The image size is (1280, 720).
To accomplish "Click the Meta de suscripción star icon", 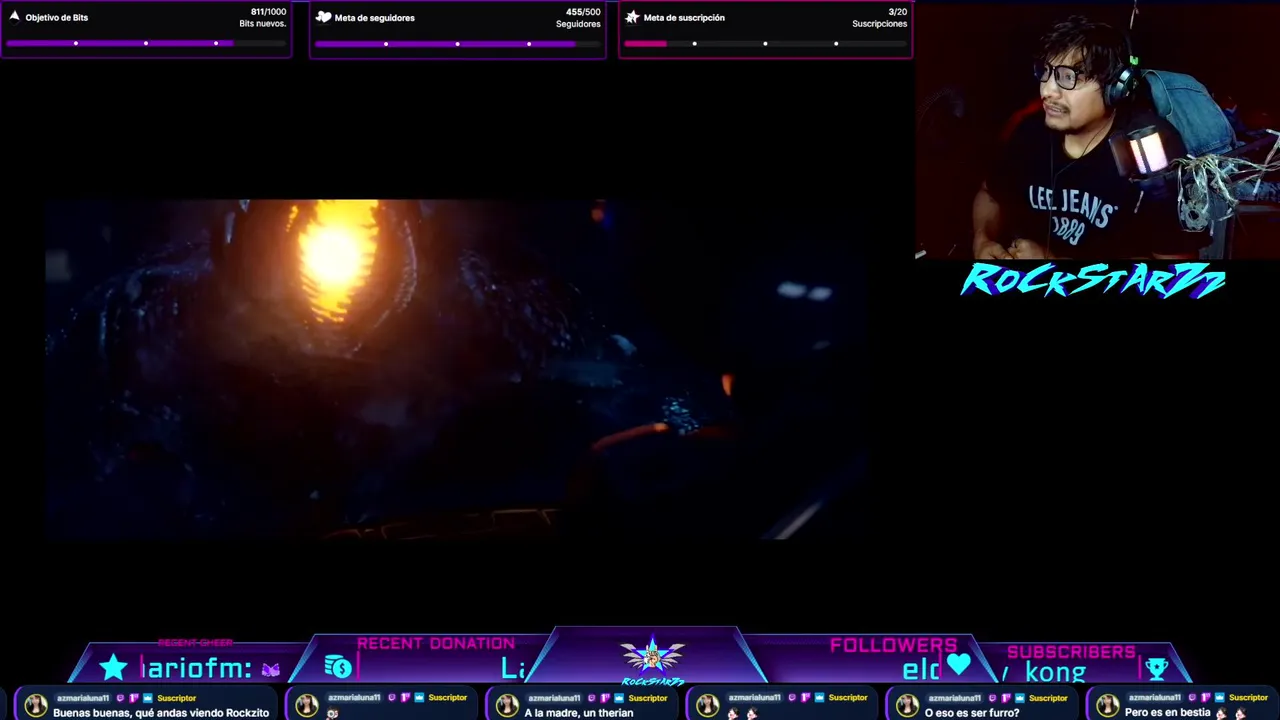I will coord(632,17).
